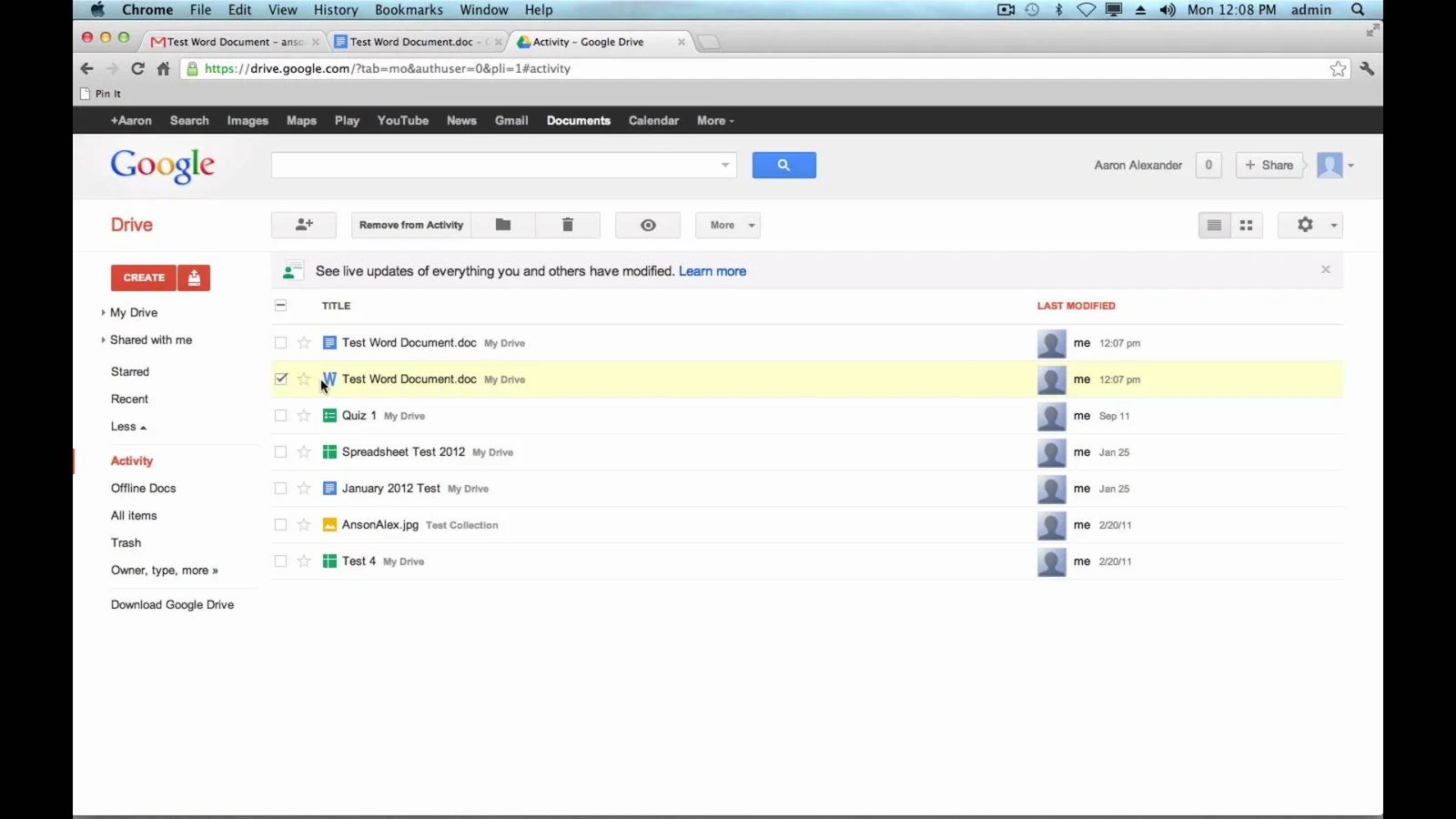Expand the My Drive sidebar section
1456x819 pixels.
(x=102, y=312)
